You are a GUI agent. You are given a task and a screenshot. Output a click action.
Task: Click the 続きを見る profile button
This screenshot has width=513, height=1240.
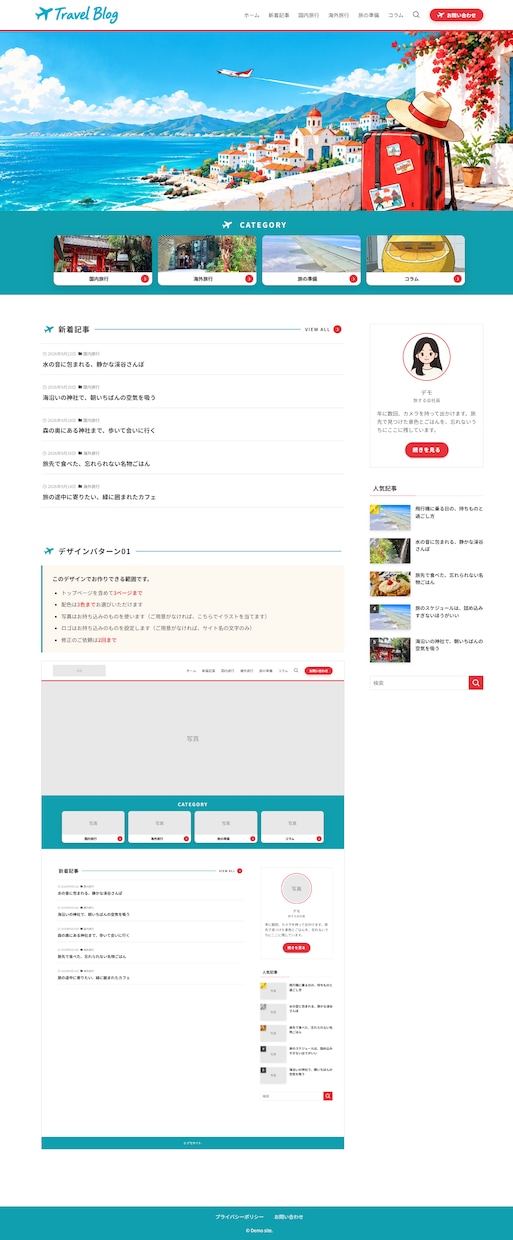[427, 450]
